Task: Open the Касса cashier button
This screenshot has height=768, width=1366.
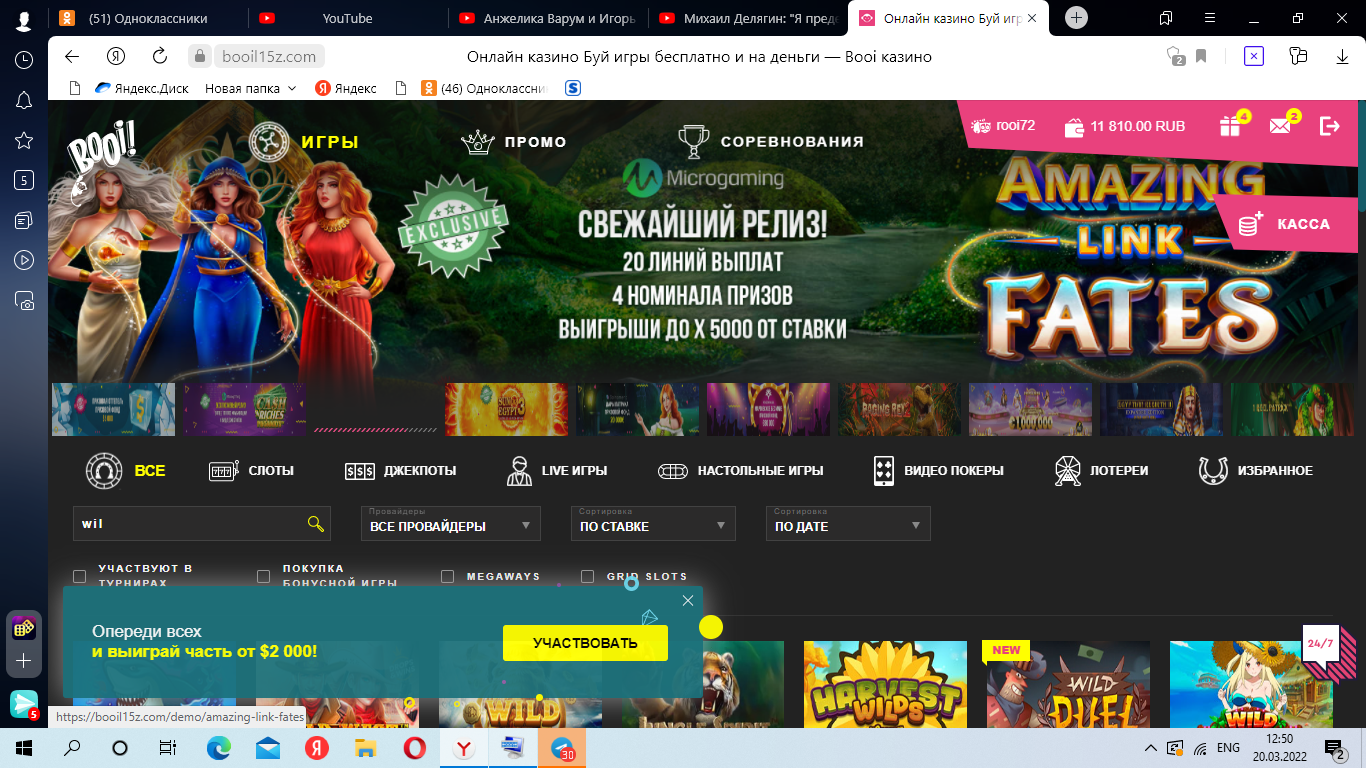Action: [x=1284, y=224]
